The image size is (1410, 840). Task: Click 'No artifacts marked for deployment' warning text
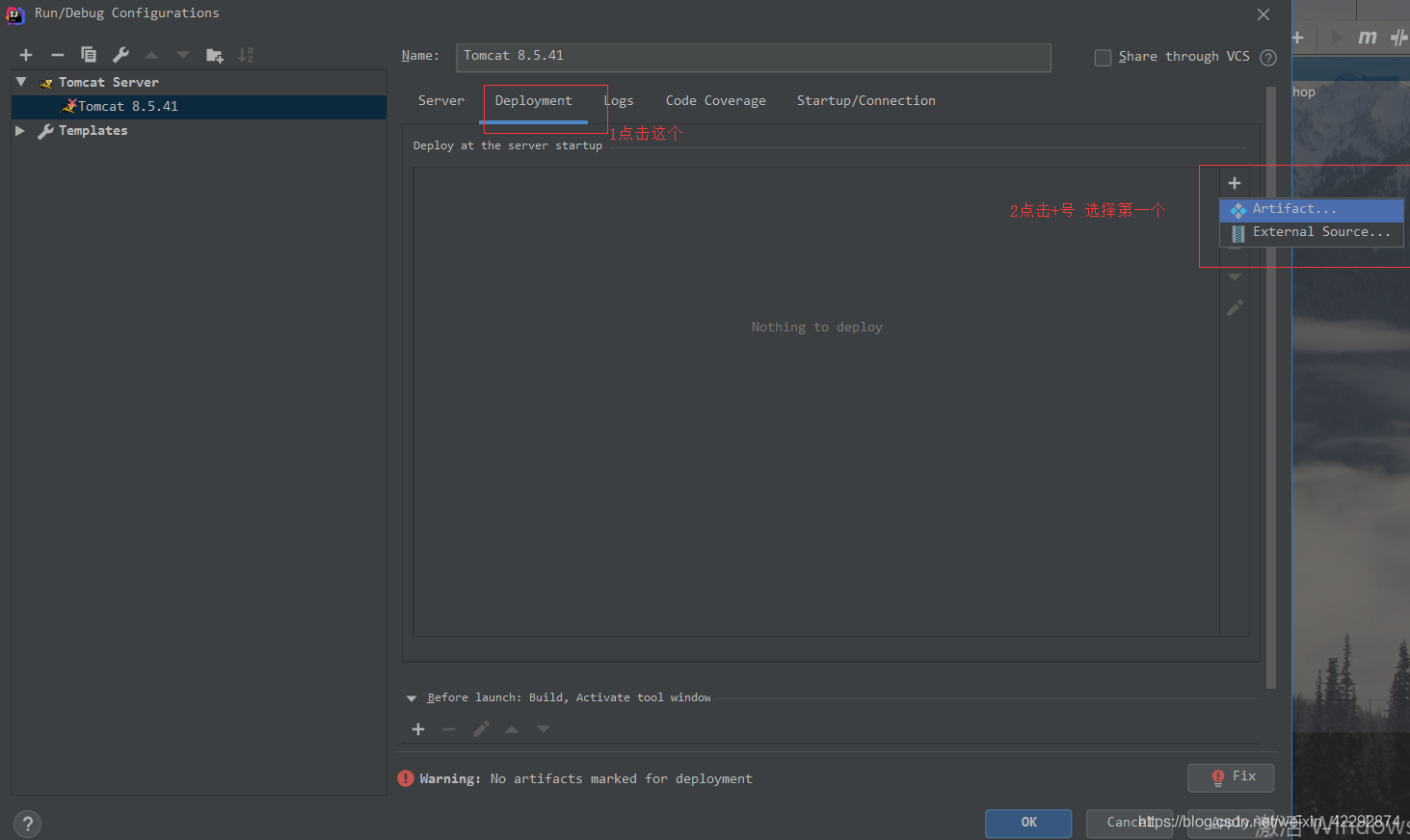[x=622, y=778]
